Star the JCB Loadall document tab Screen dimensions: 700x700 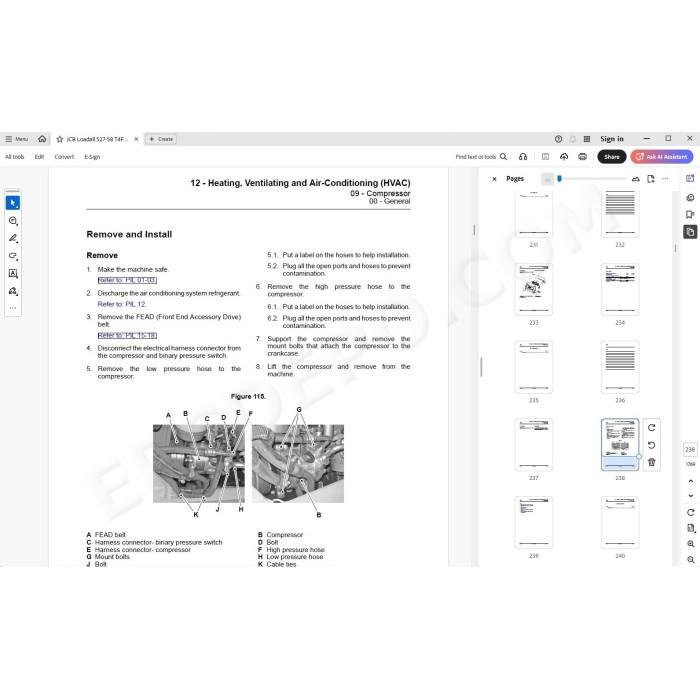60,139
